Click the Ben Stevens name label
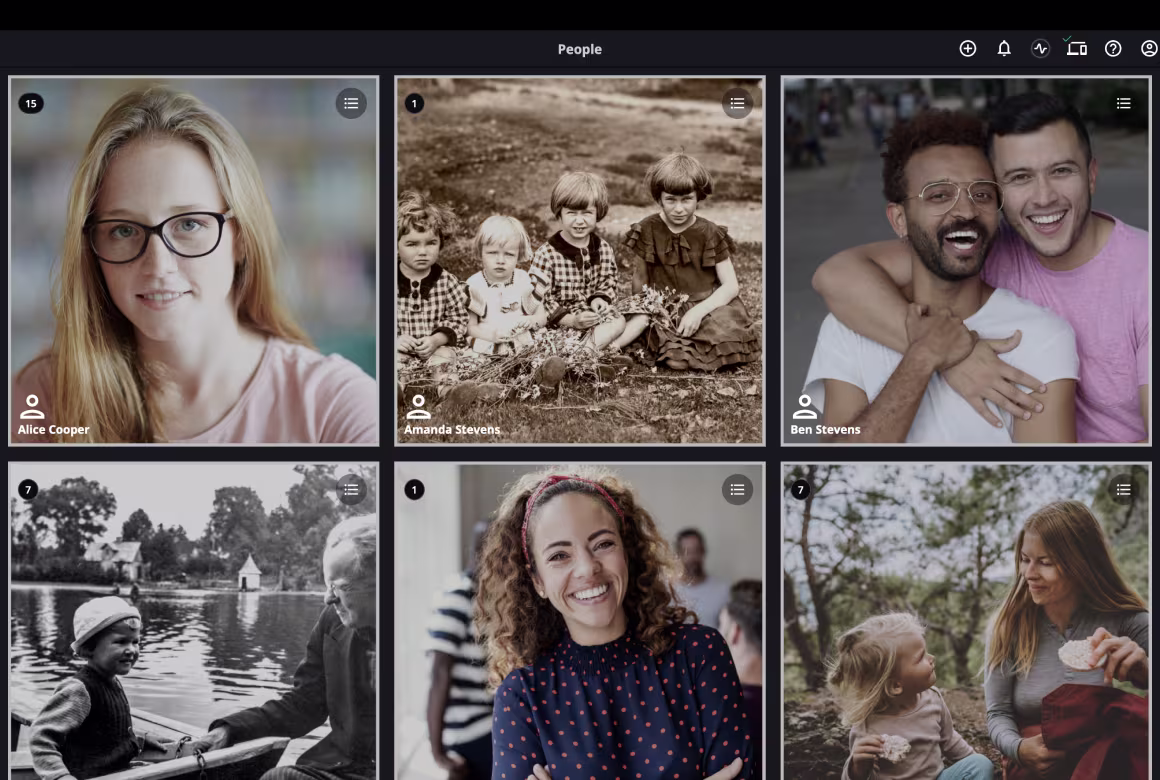The height and width of the screenshot is (780, 1160). (x=826, y=430)
